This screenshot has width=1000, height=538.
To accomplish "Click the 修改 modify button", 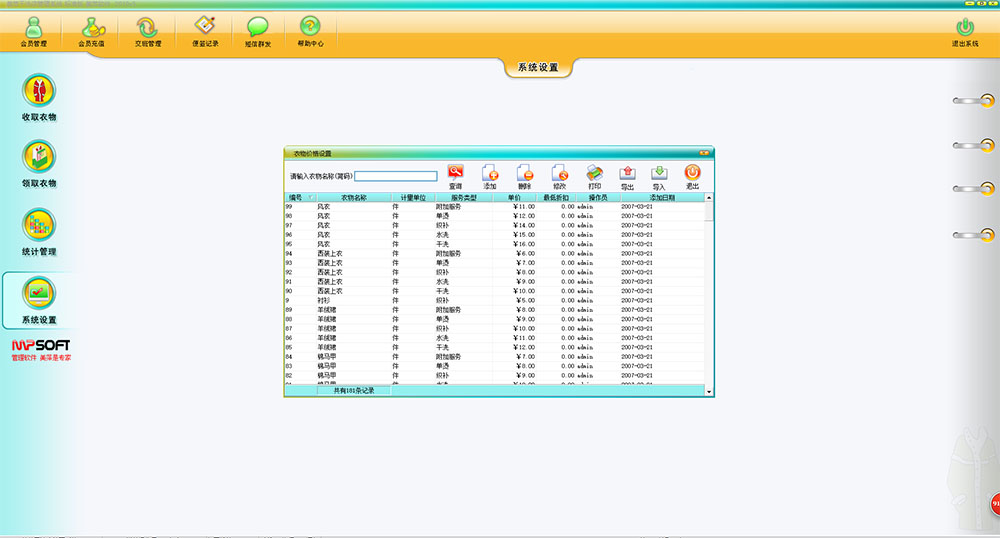I will pos(560,176).
